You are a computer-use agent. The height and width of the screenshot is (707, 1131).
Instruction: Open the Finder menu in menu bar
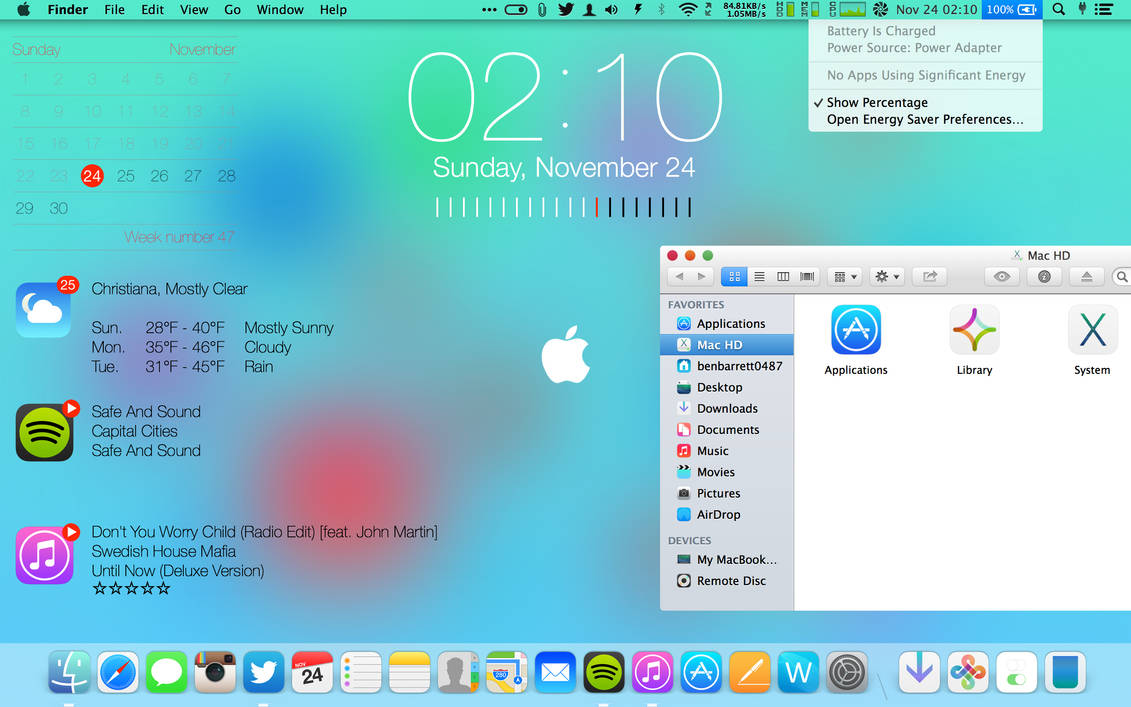(x=67, y=9)
